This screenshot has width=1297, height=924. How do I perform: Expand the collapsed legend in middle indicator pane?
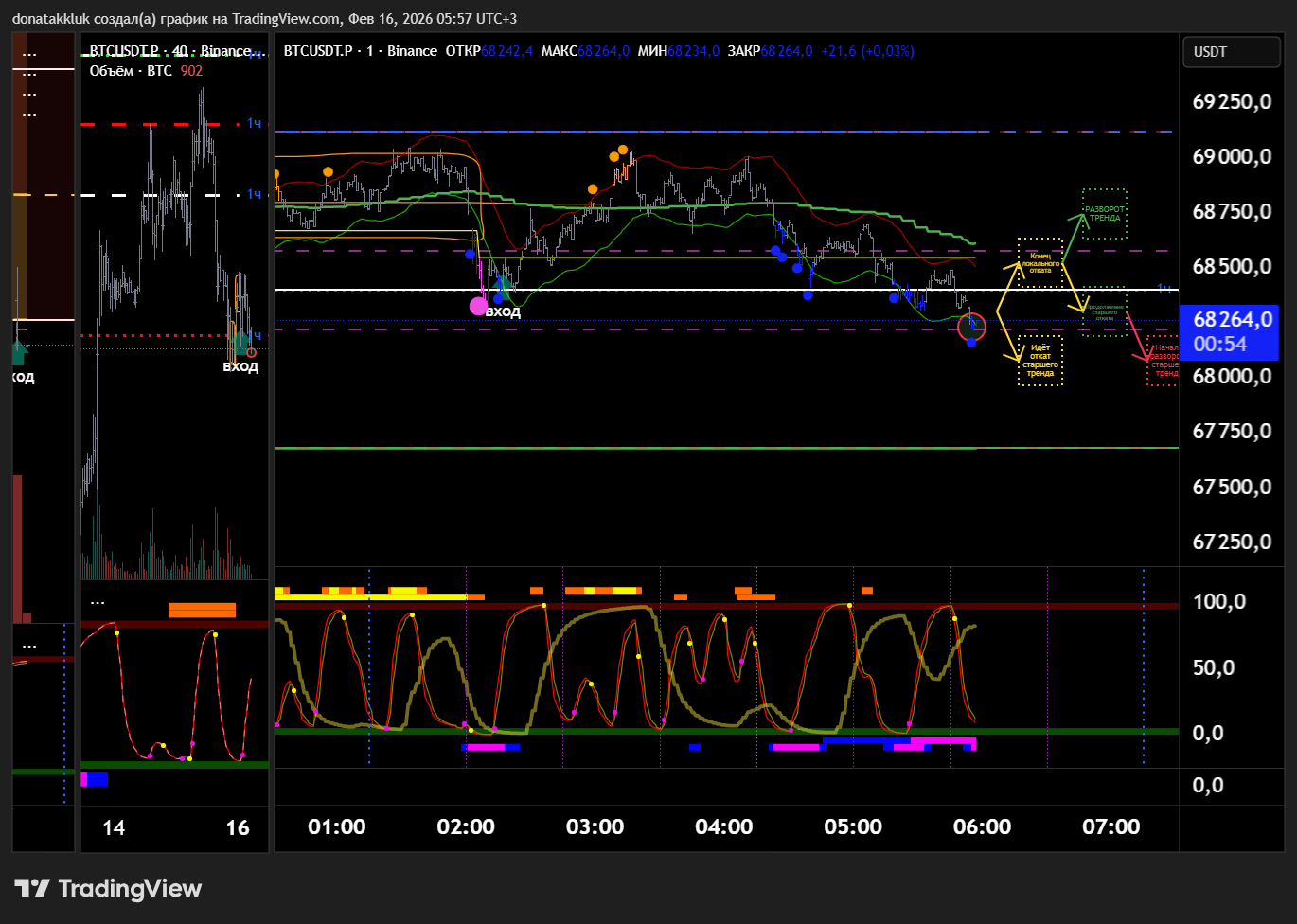[98, 602]
